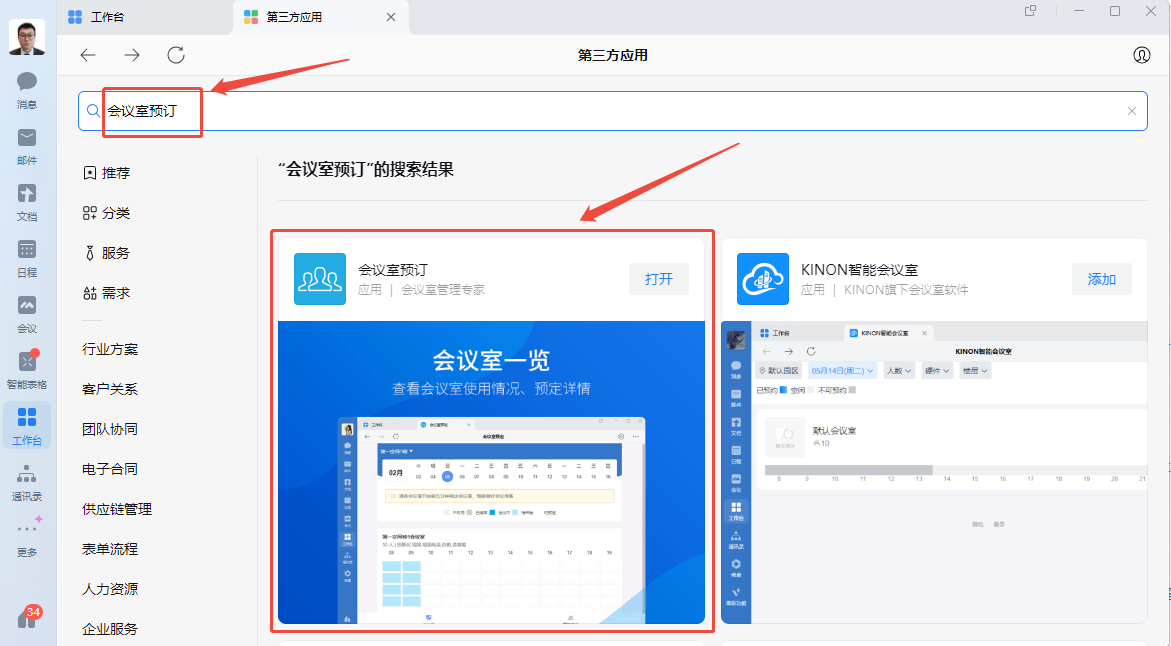Click the 会议室预订 app title
The image size is (1171, 646).
393,270
